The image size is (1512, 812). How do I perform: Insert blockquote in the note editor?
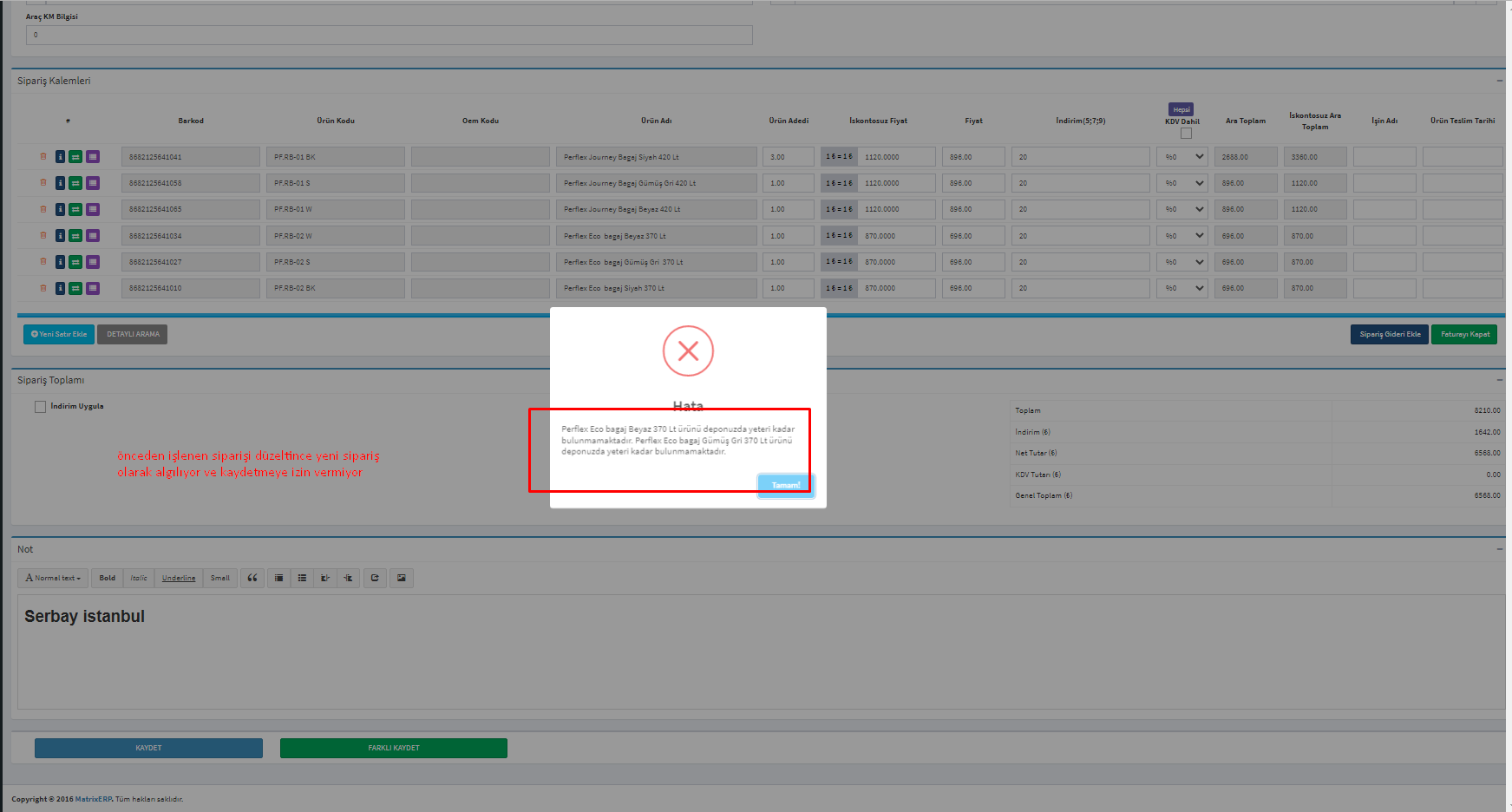252,578
